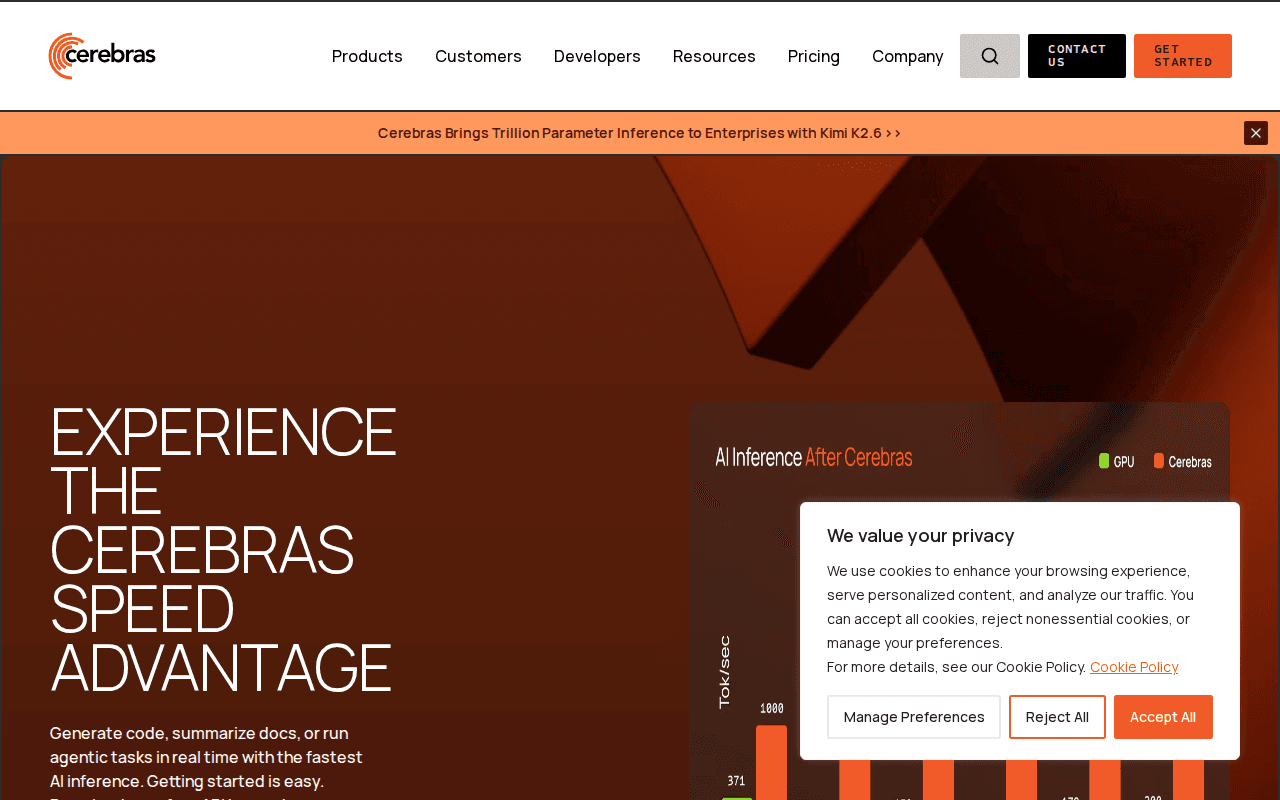Click the 1000 tok/sec orange bar

click(x=771, y=762)
